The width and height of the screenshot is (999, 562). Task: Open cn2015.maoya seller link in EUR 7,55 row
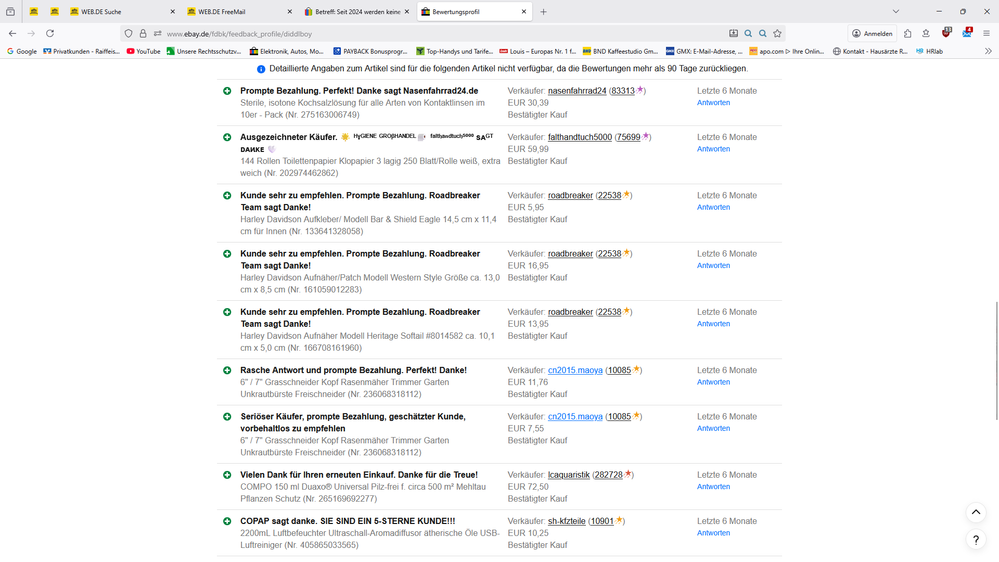coord(575,417)
